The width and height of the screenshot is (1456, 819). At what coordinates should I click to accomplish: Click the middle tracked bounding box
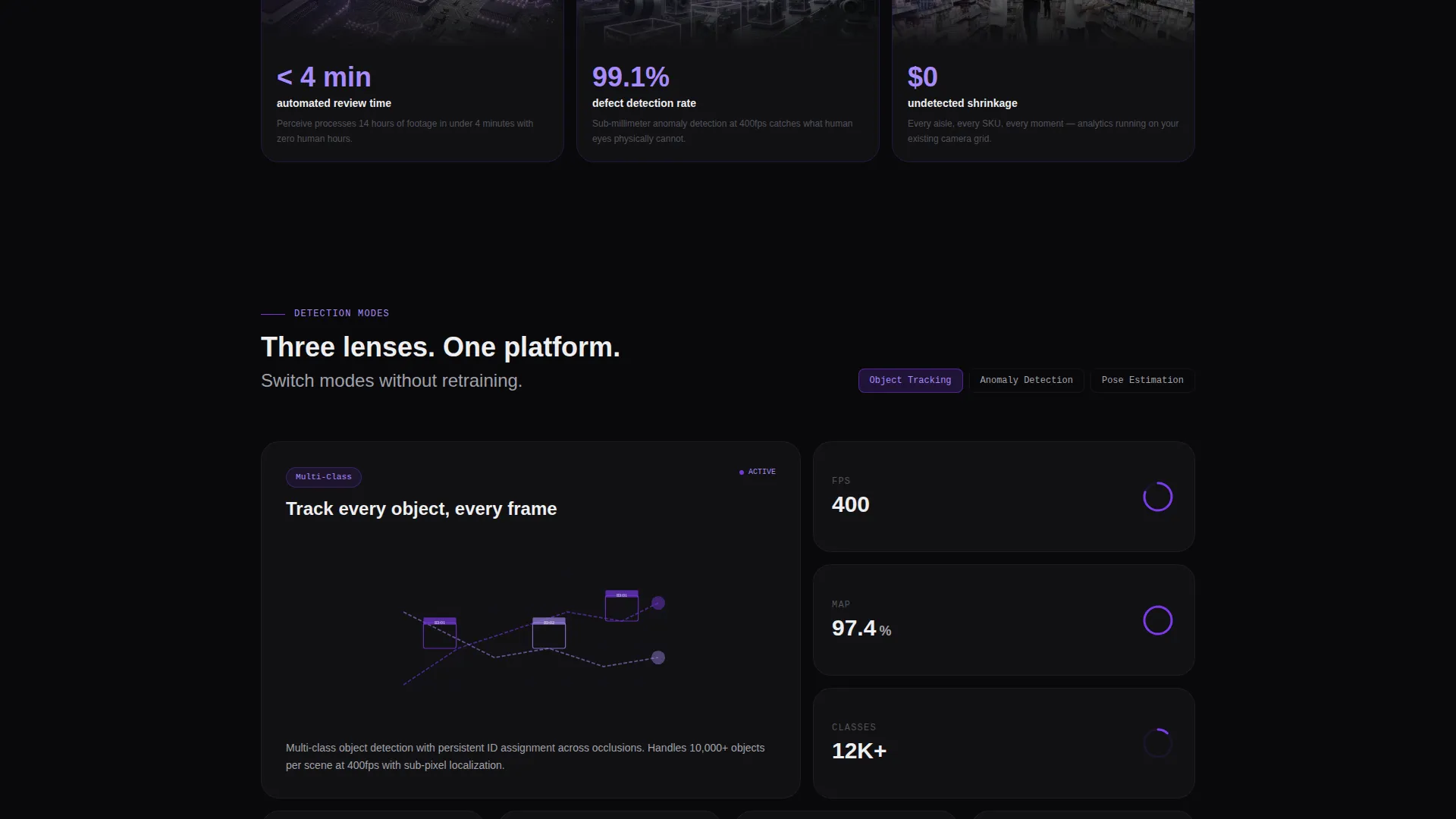coord(549,633)
